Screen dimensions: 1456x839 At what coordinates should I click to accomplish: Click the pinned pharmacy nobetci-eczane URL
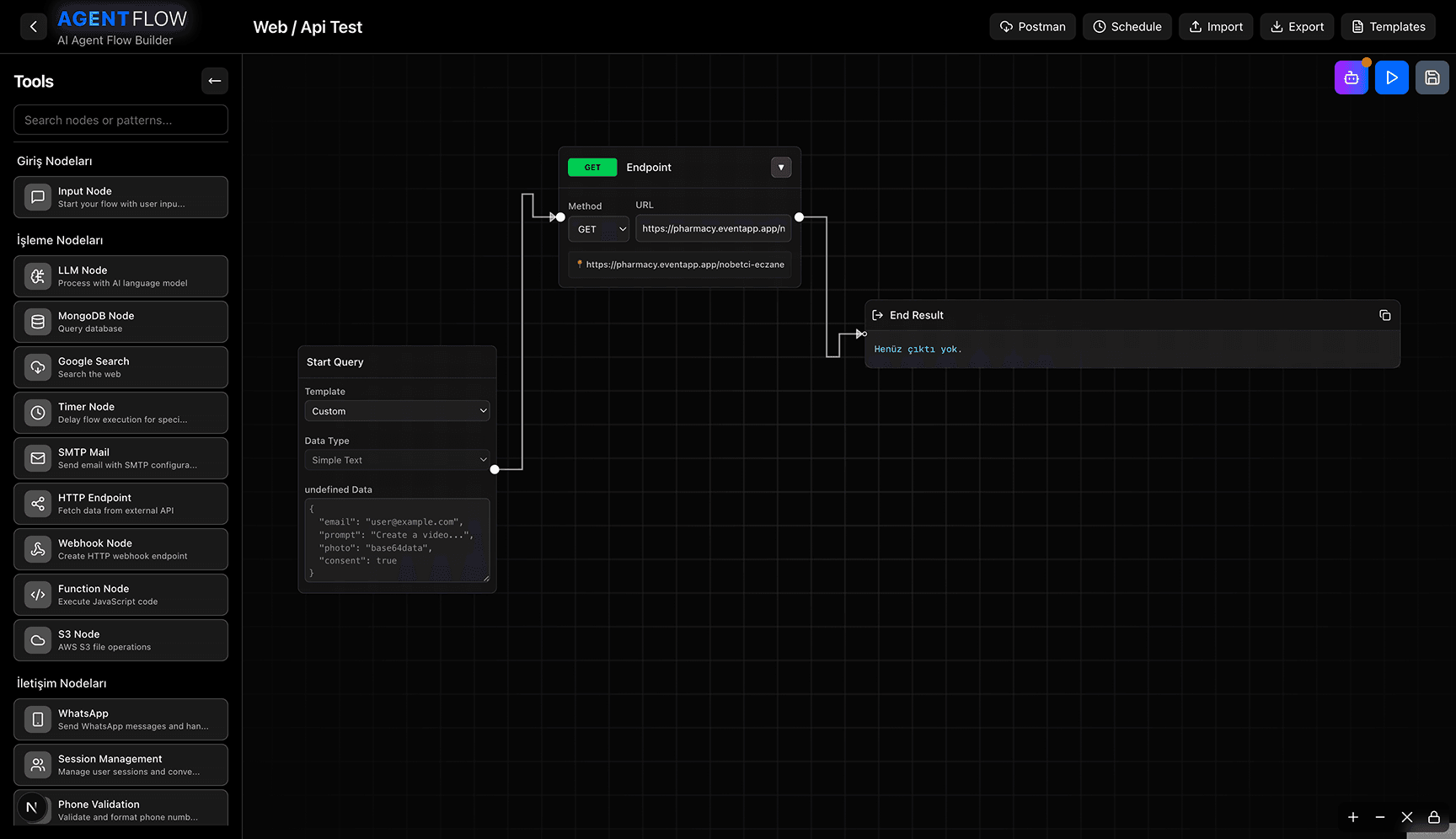point(681,265)
